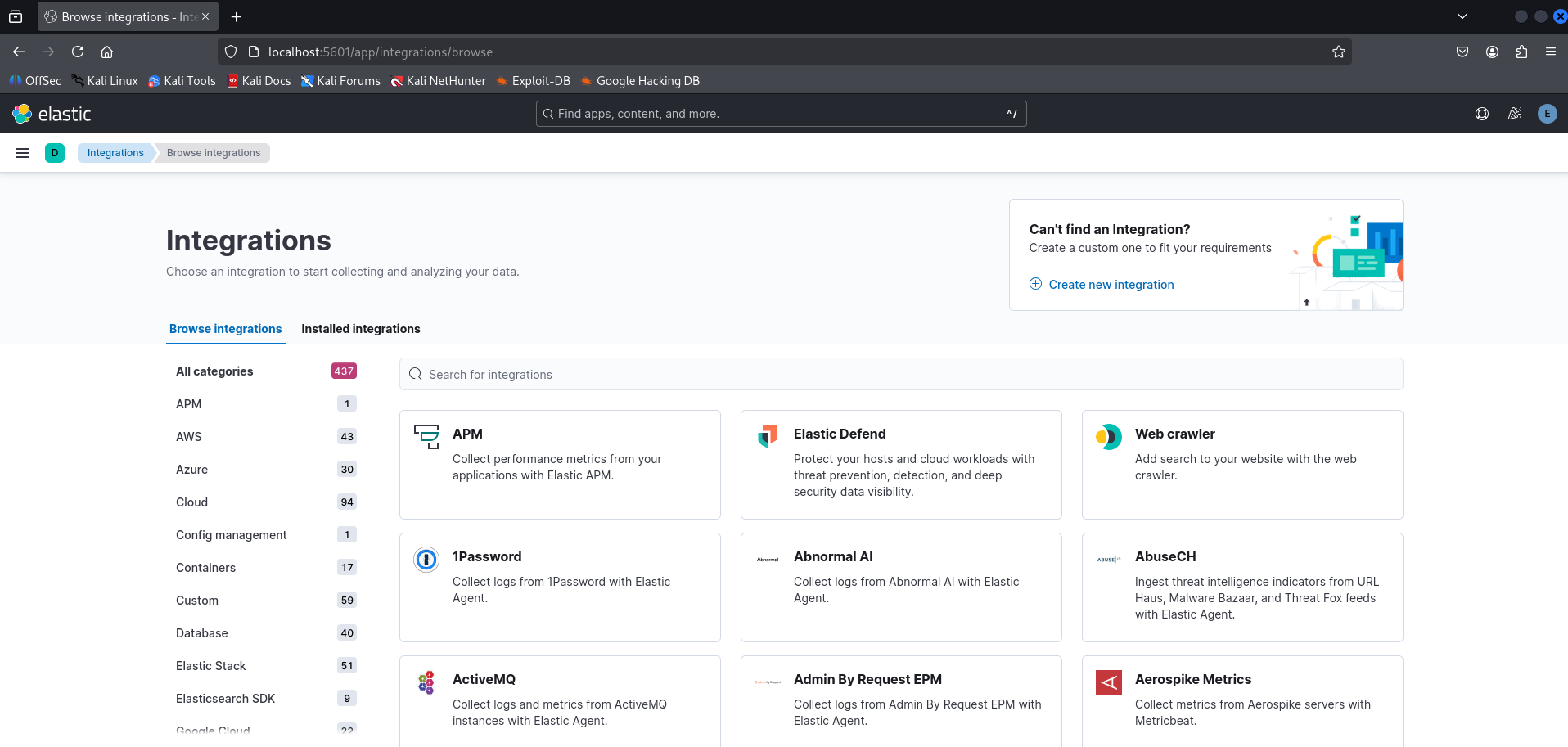The image size is (1568, 747).
Task: Open the Firefox account icon
Action: pos(1492,52)
